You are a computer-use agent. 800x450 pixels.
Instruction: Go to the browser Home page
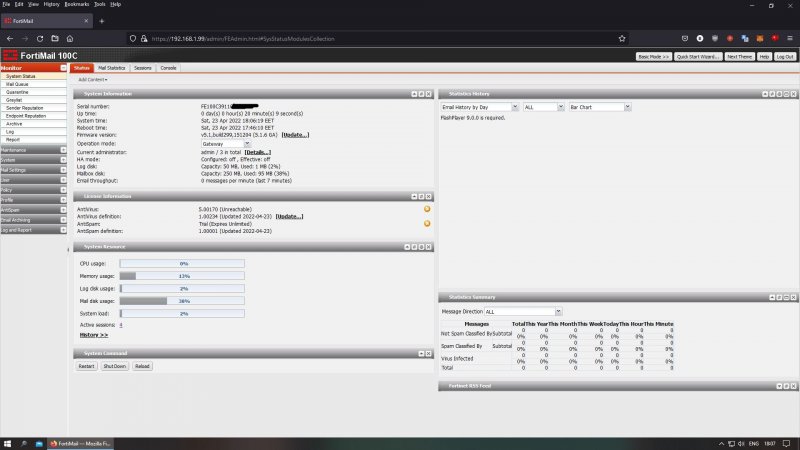pyautogui.click(x=70, y=39)
